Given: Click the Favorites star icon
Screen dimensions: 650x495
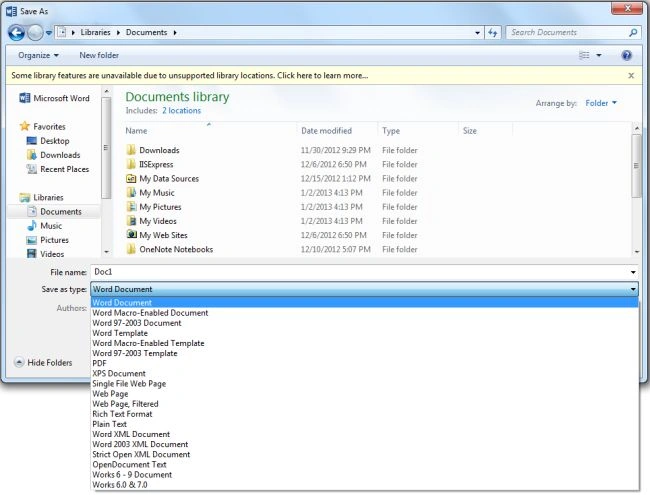Looking at the screenshot, I should 25,126.
